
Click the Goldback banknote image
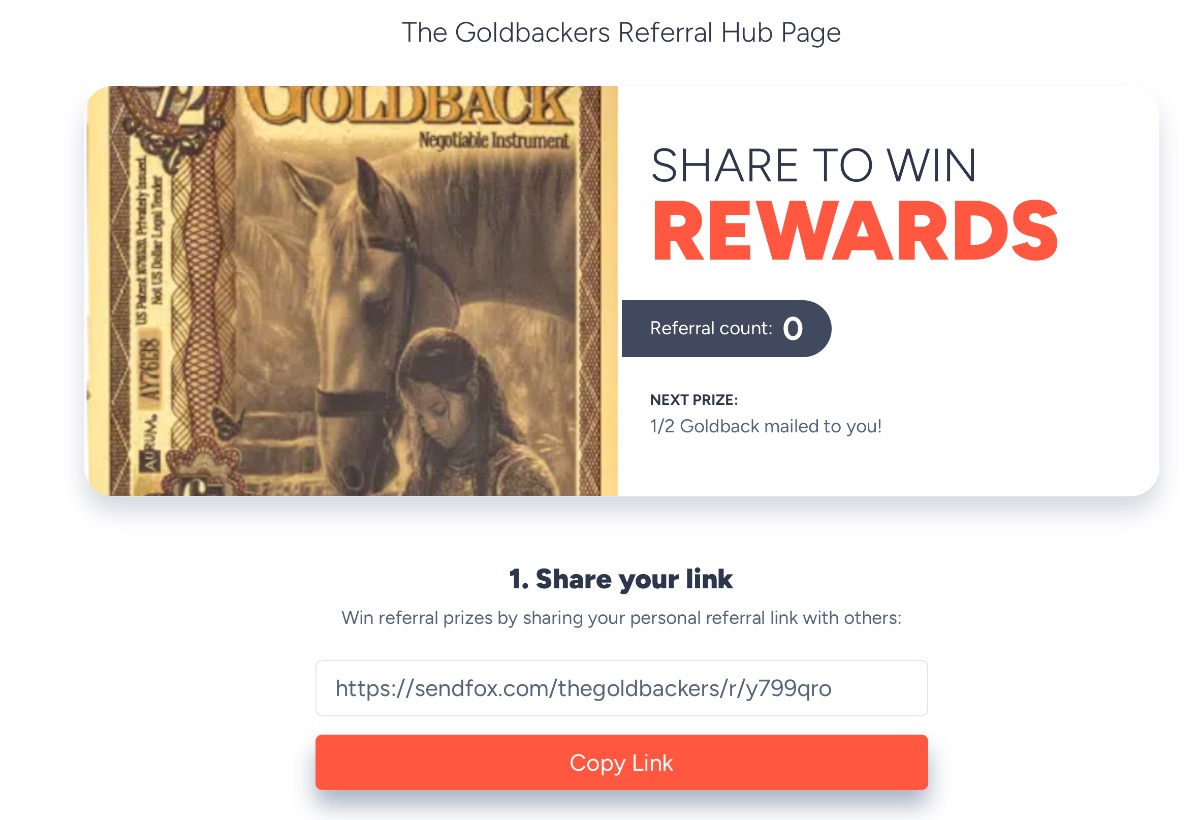(x=352, y=291)
